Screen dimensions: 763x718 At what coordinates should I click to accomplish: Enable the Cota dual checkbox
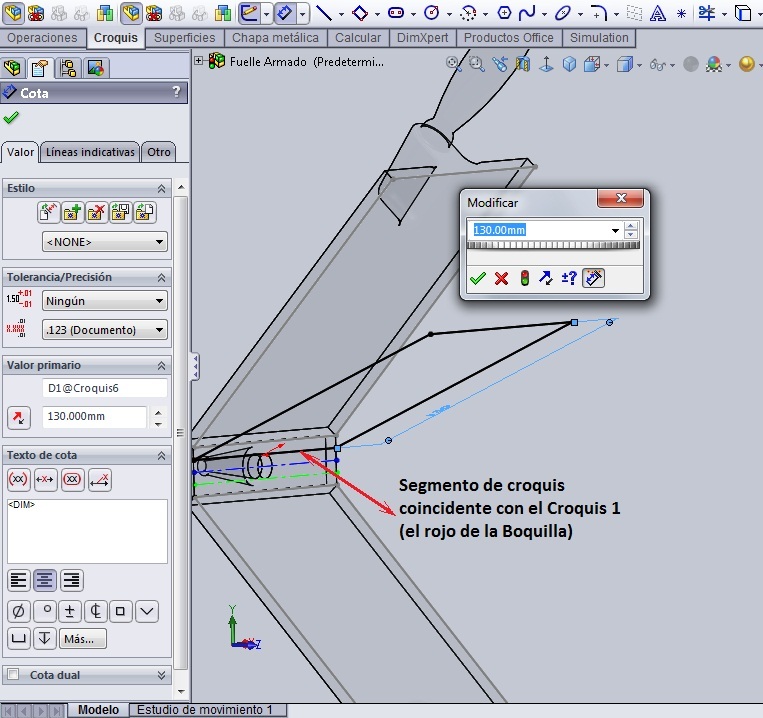click(13, 675)
